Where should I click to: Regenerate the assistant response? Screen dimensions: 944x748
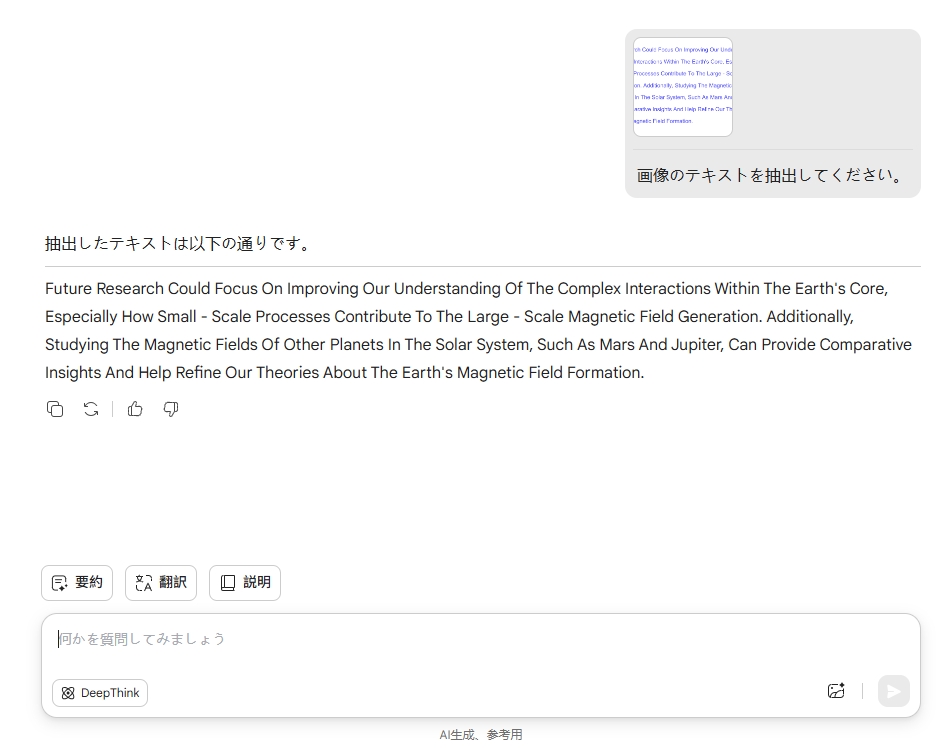point(91,409)
